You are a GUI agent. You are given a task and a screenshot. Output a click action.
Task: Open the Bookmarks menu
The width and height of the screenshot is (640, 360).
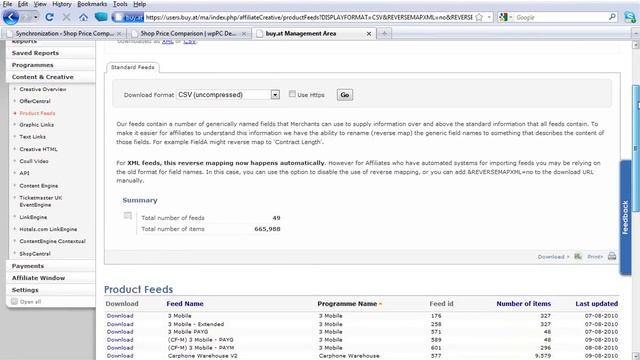(92, 4)
